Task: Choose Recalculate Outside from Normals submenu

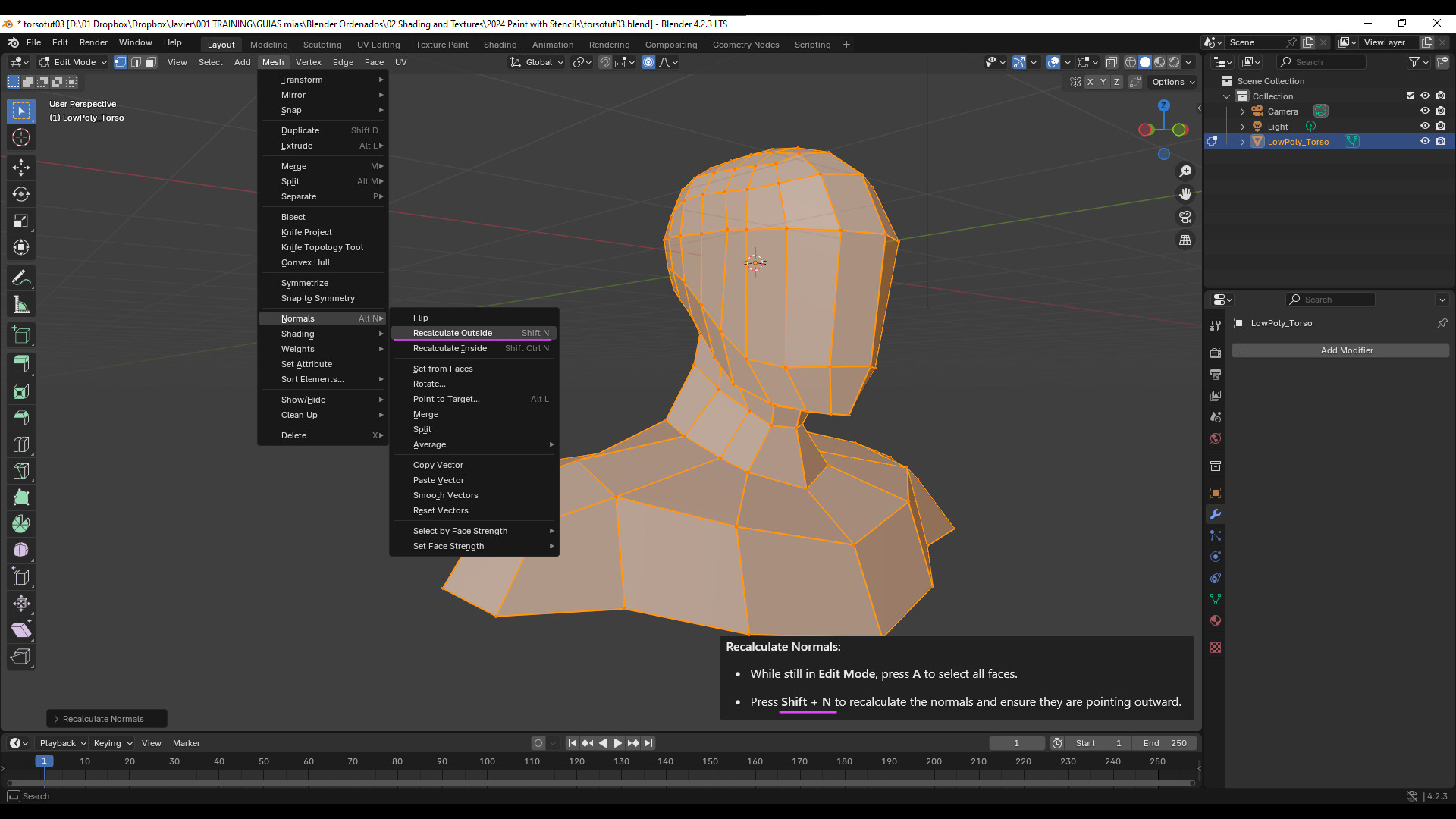Action: (x=475, y=333)
